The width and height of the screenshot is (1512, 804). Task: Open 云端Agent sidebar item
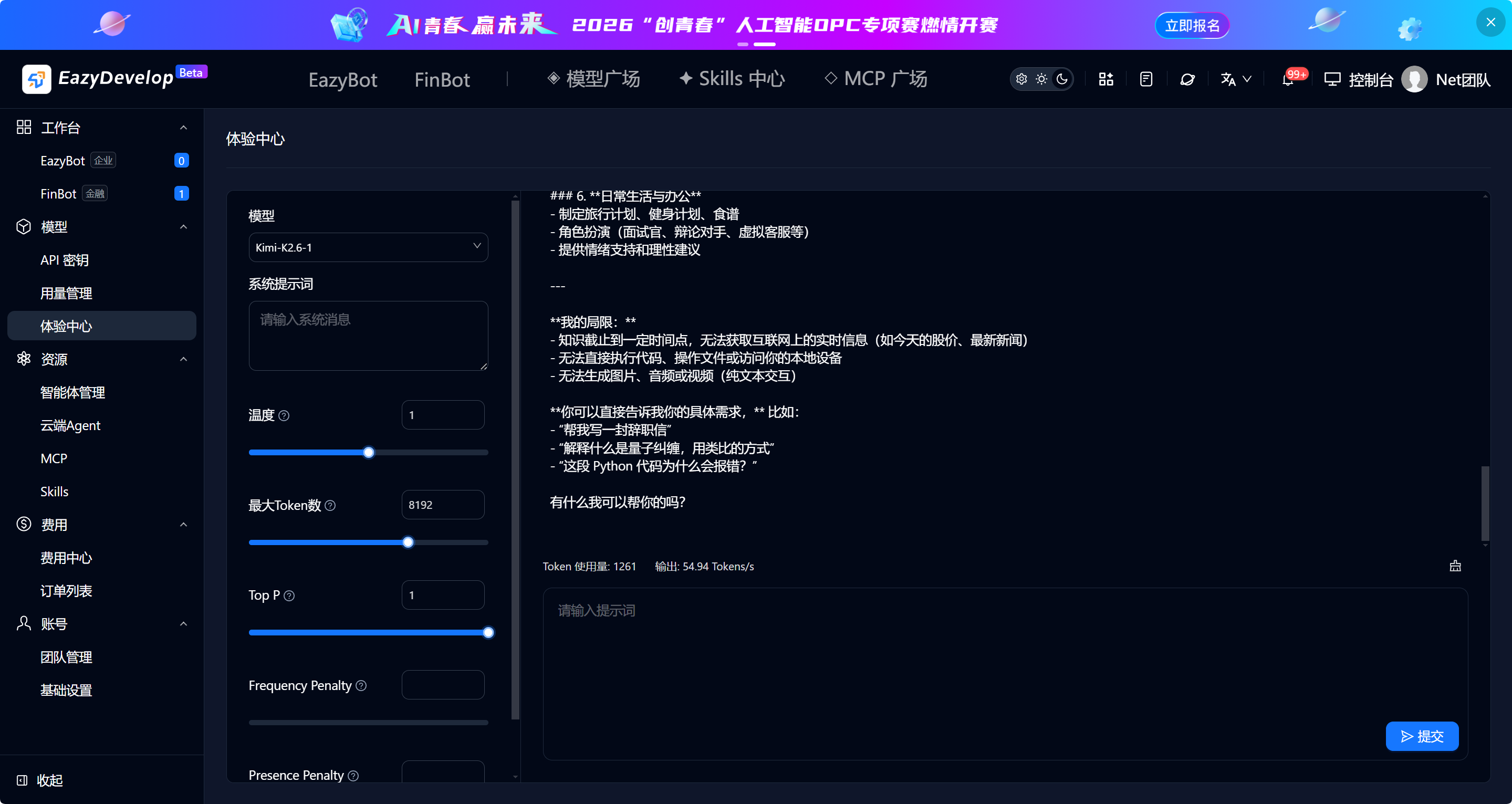(x=101, y=425)
